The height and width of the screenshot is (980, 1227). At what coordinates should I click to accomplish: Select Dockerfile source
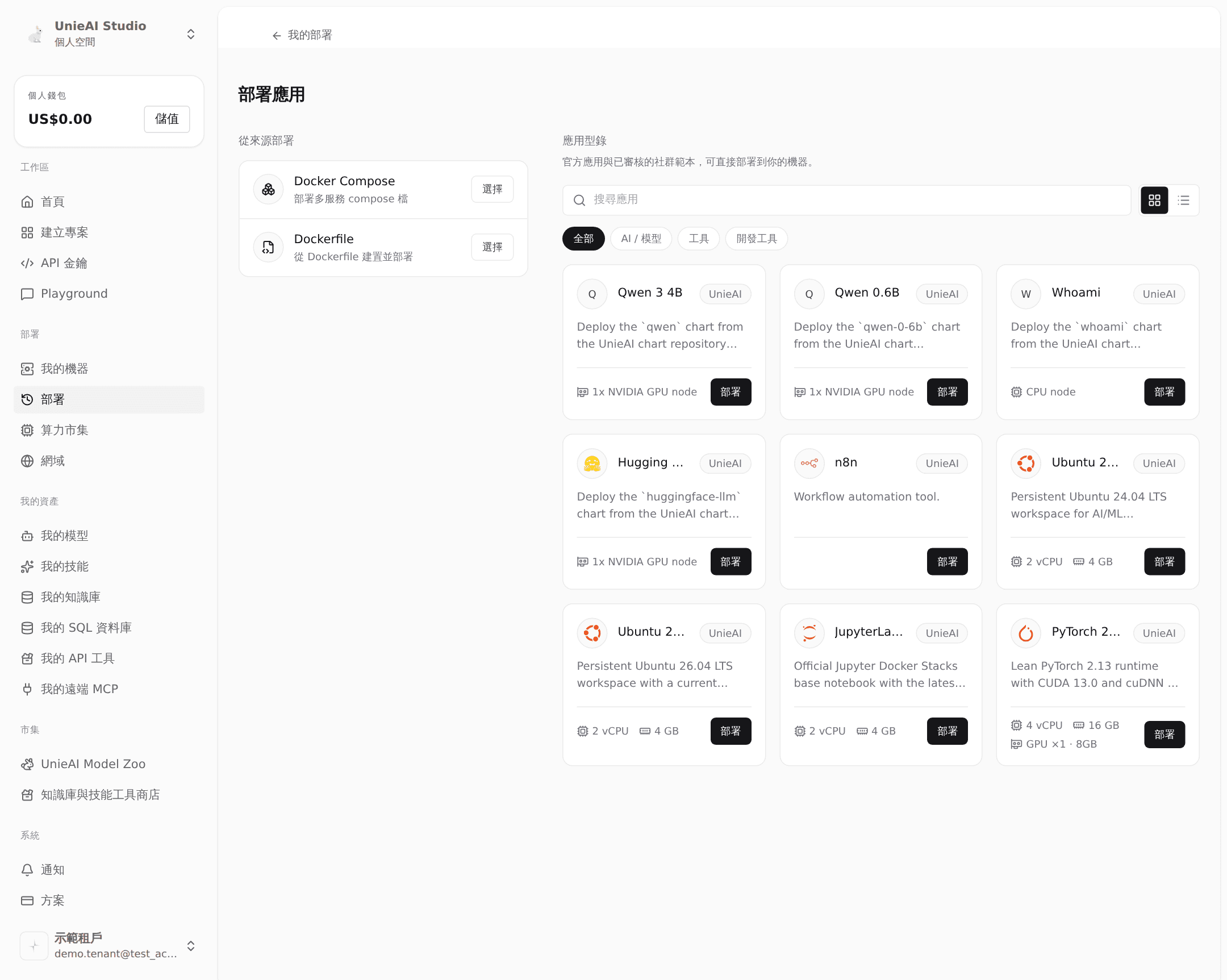point(493,247)
